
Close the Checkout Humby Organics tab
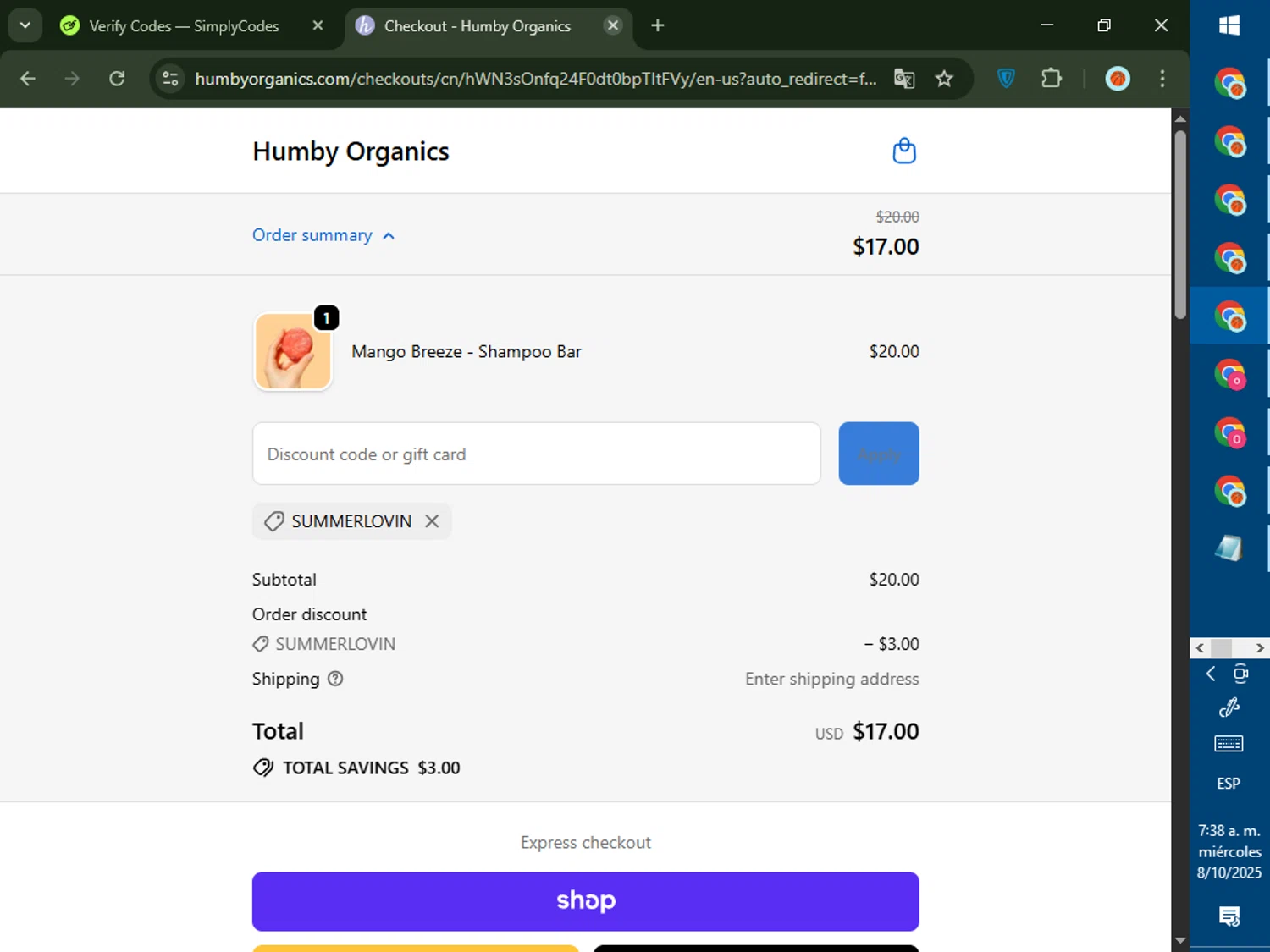coord(613,25)
